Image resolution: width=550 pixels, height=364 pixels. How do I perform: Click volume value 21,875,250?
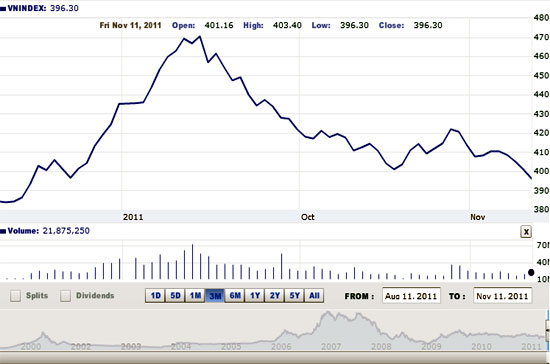point(66,231)
